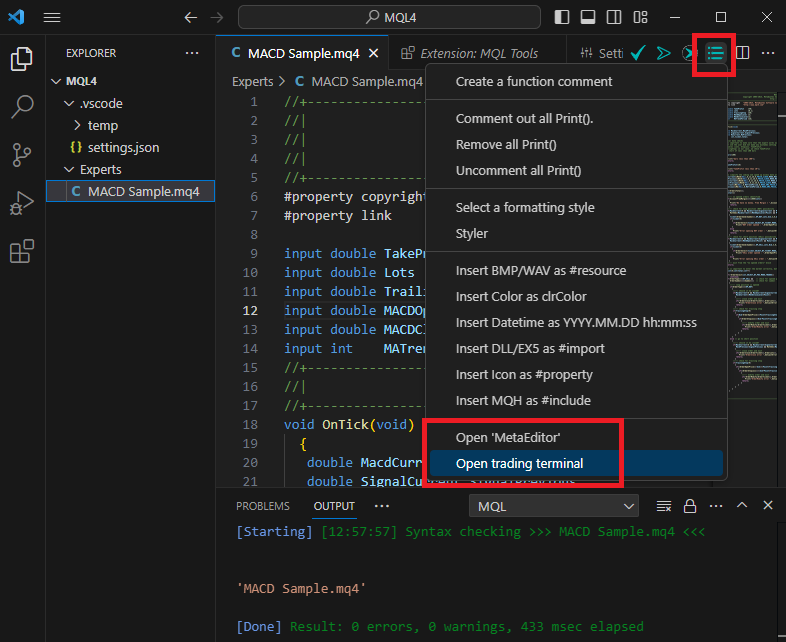
Task: Open the hamburger application menu
Action: (52, 18)
